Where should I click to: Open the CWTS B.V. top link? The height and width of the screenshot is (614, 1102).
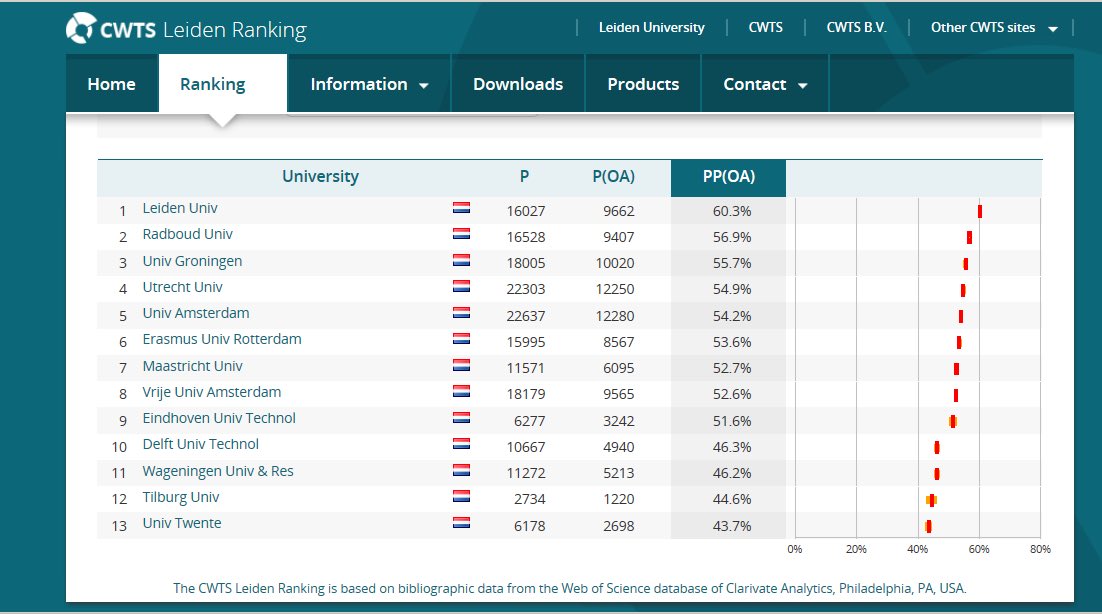coord(857,27)
